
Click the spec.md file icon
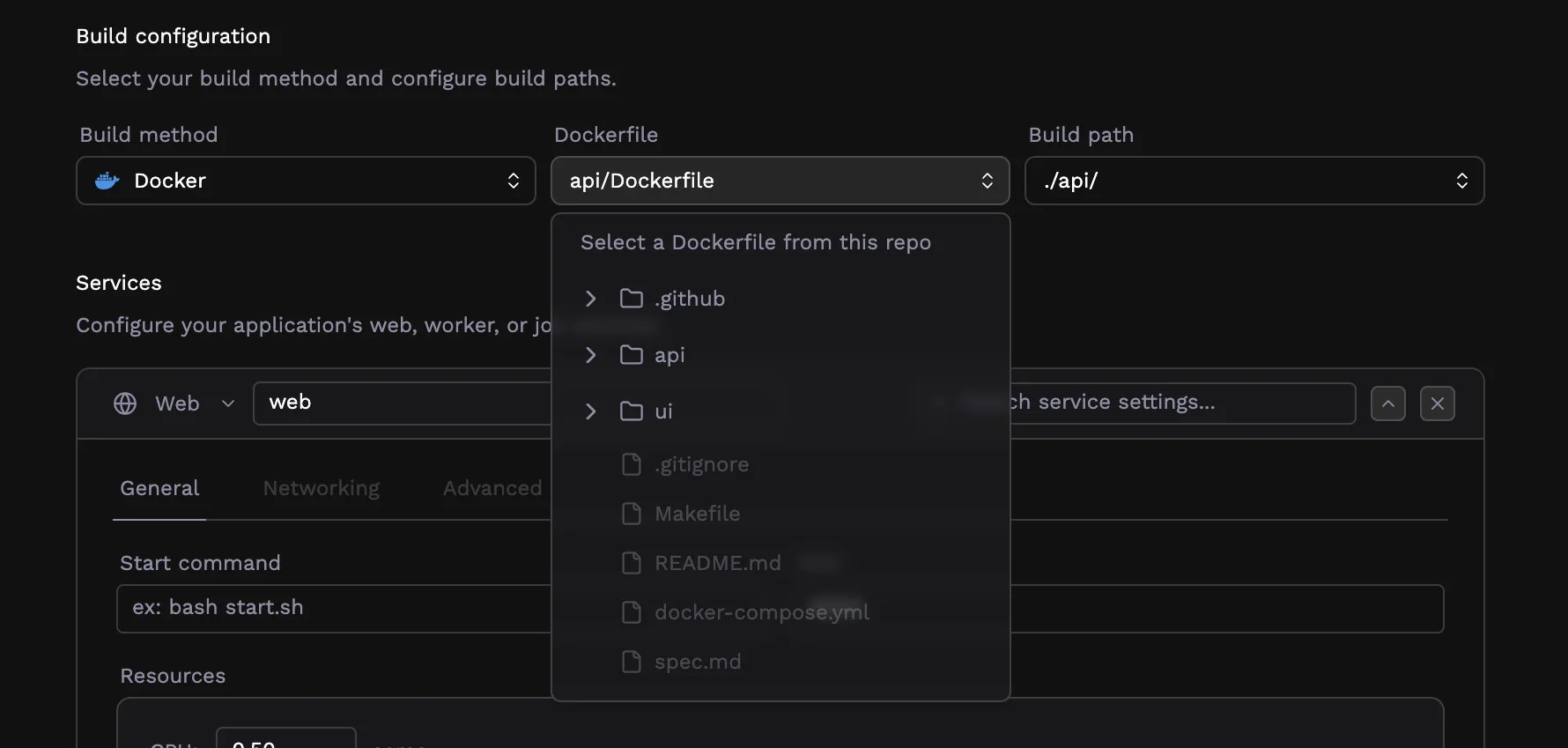click(632, 662)
